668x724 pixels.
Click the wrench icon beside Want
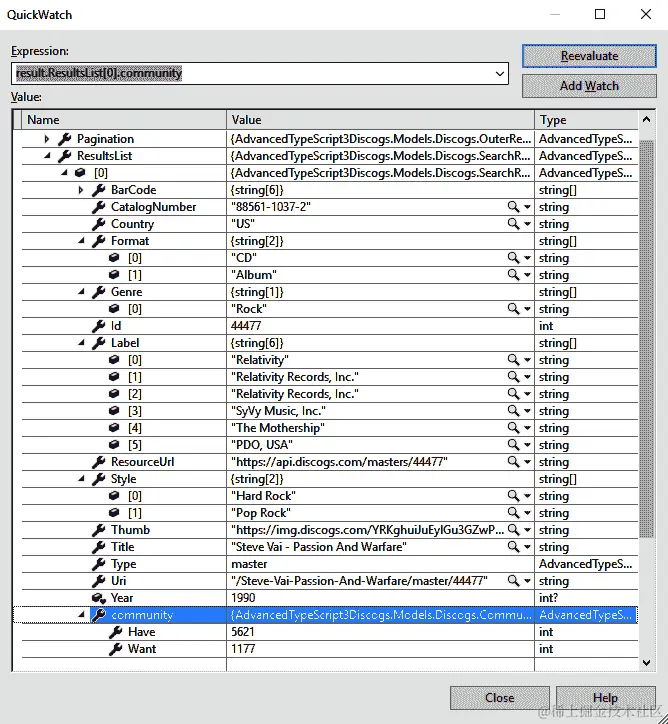(x=115, y=649)
